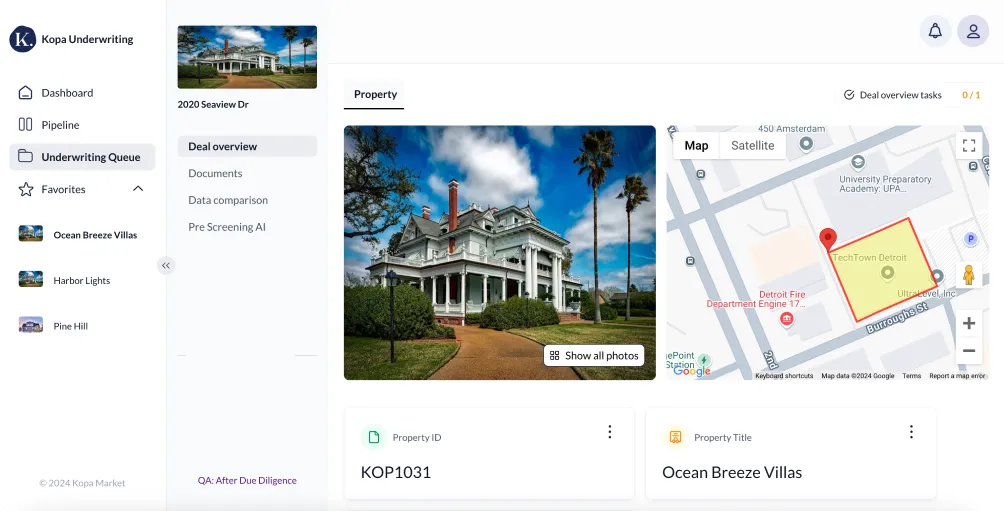Click the KOP1031 property ID value

point(396,473)
